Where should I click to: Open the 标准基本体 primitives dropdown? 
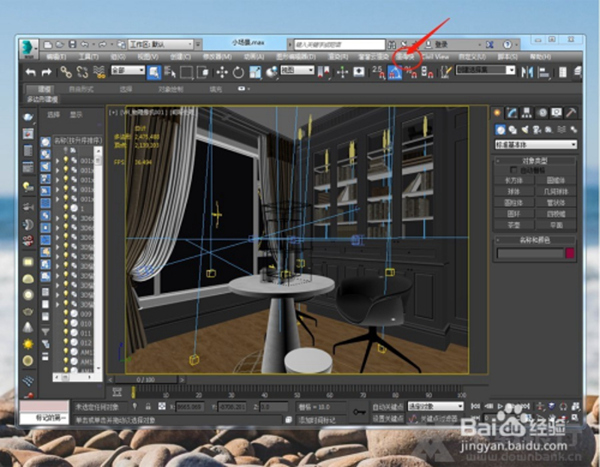point(536,145)
